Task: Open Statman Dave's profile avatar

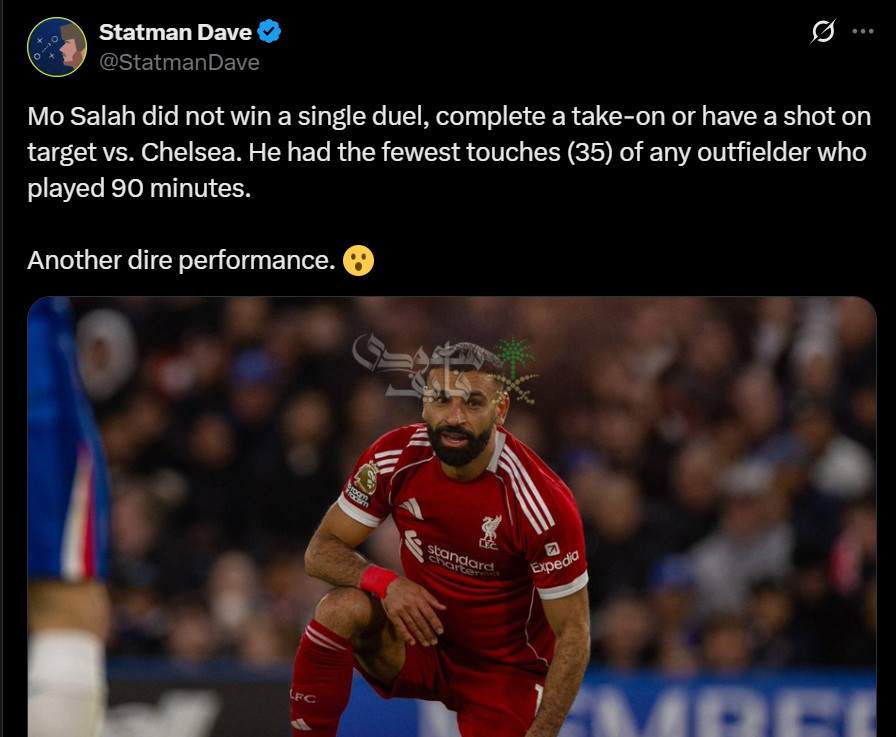Action: pyautogui.click(x=57, y=47)
